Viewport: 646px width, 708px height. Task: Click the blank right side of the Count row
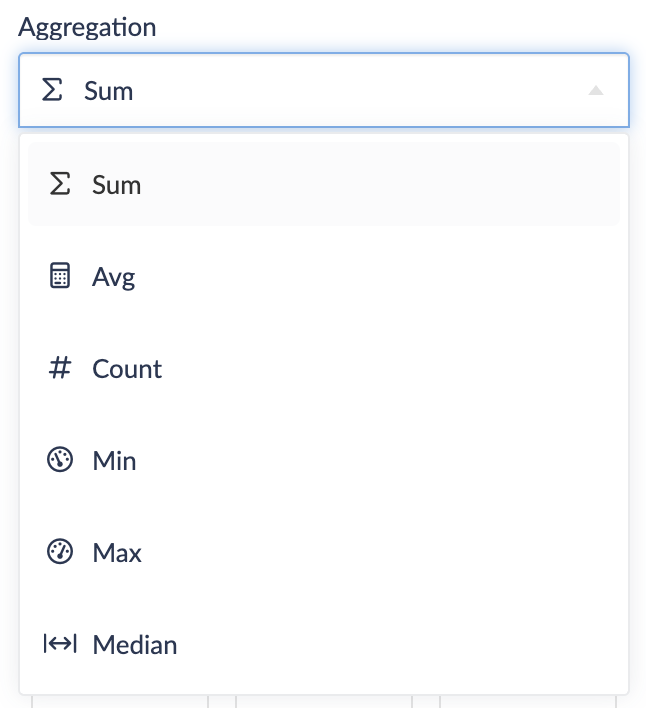(x=450, y=369)
